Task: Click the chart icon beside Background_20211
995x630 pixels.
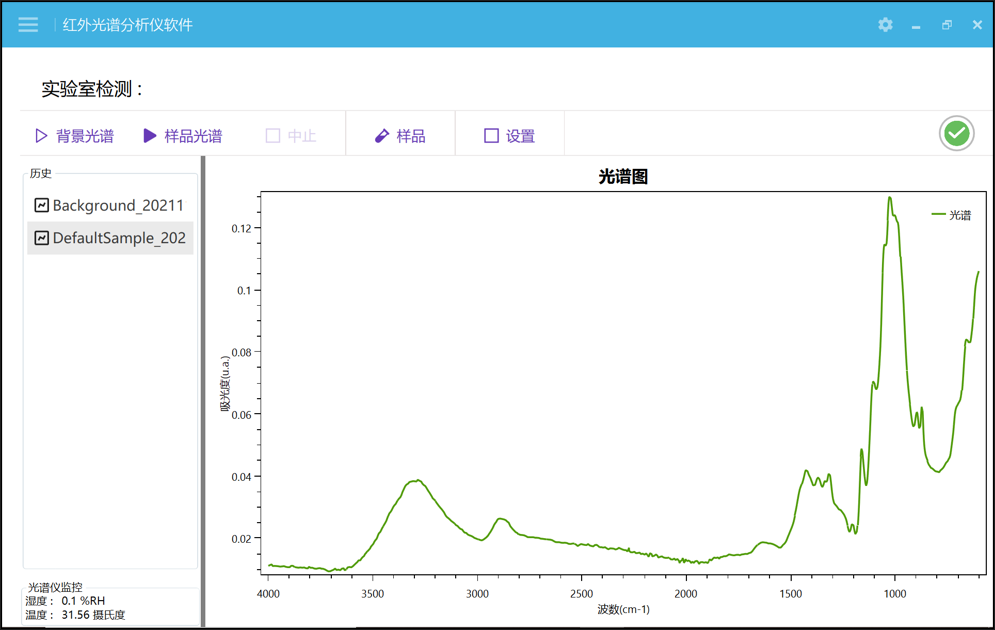Action: [42, 205]
